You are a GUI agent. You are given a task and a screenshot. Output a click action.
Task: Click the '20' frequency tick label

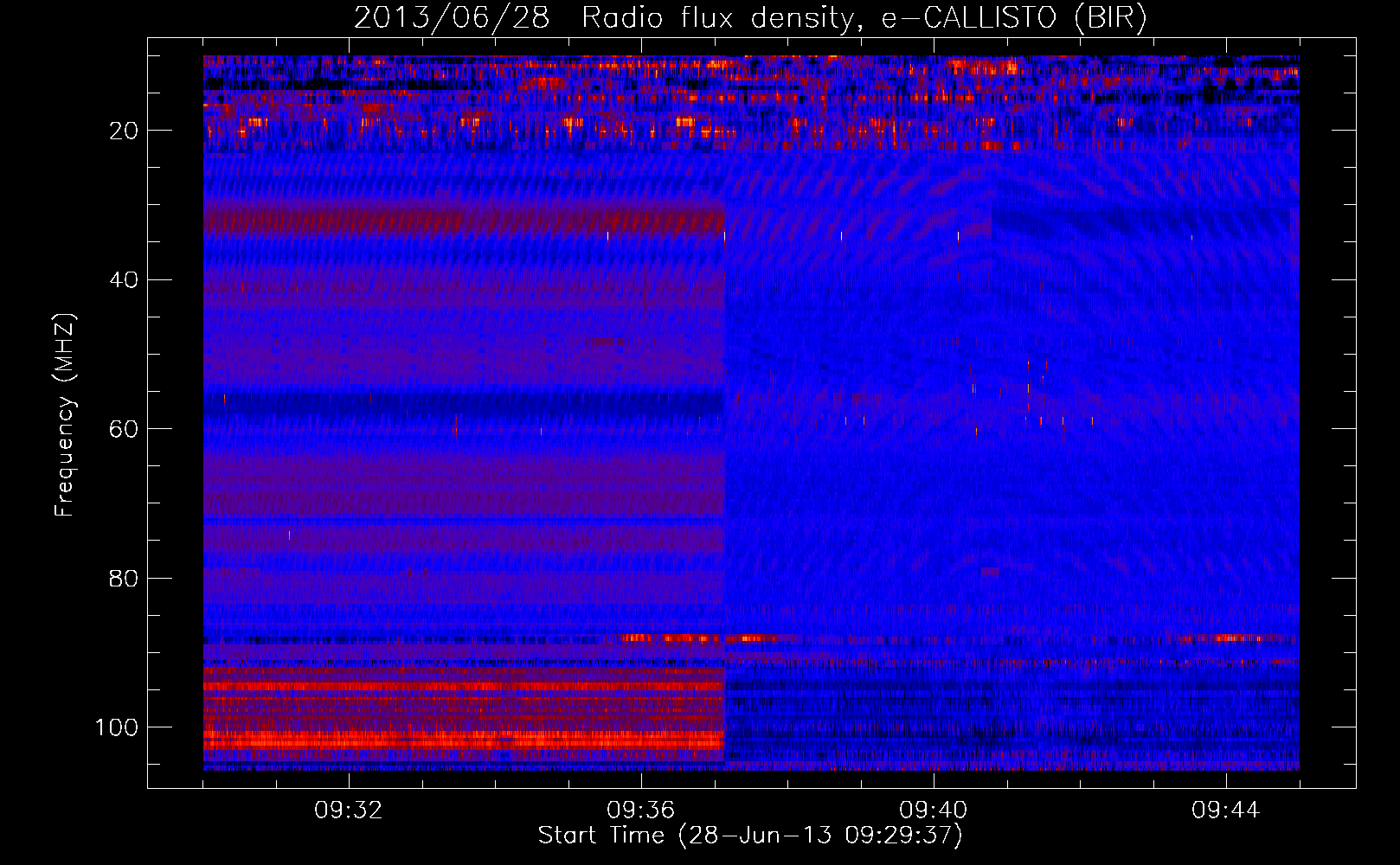[125, 131]
